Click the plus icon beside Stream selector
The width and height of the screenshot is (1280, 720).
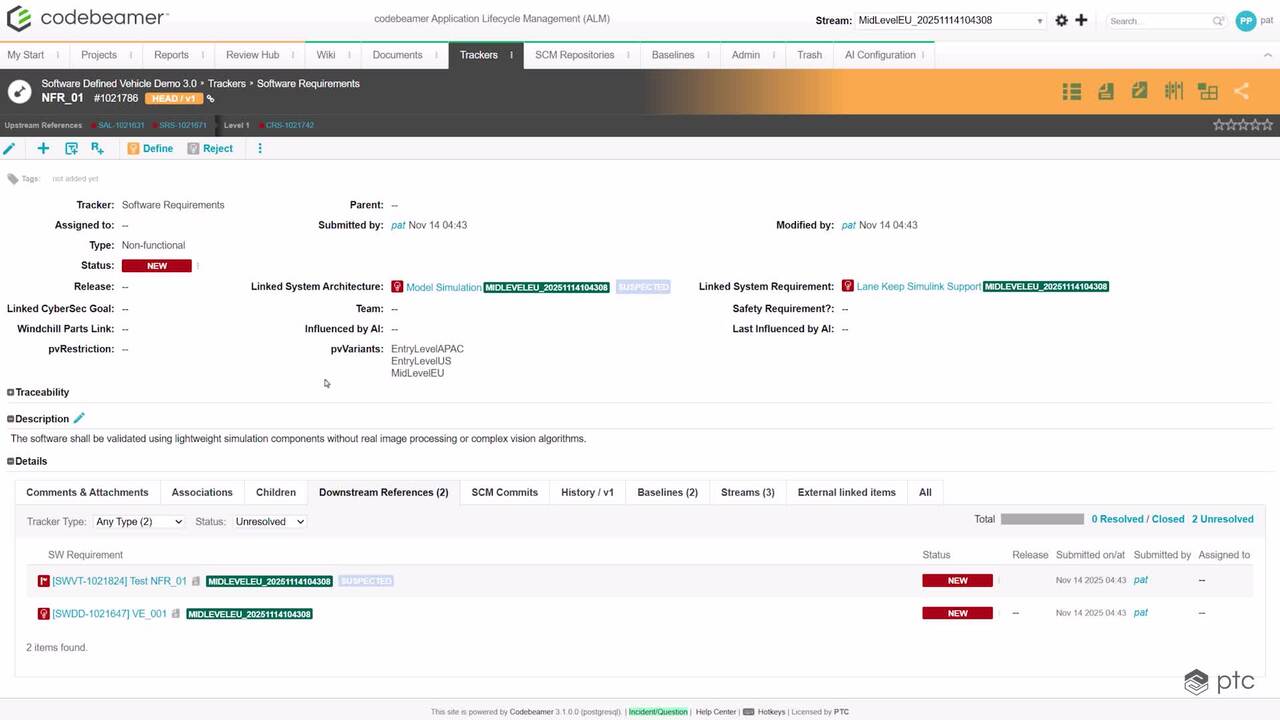(x=1081, y=20)
